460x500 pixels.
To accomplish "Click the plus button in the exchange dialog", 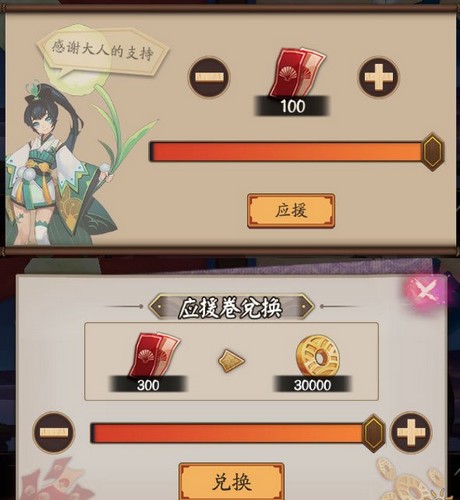I will (411, 432).
